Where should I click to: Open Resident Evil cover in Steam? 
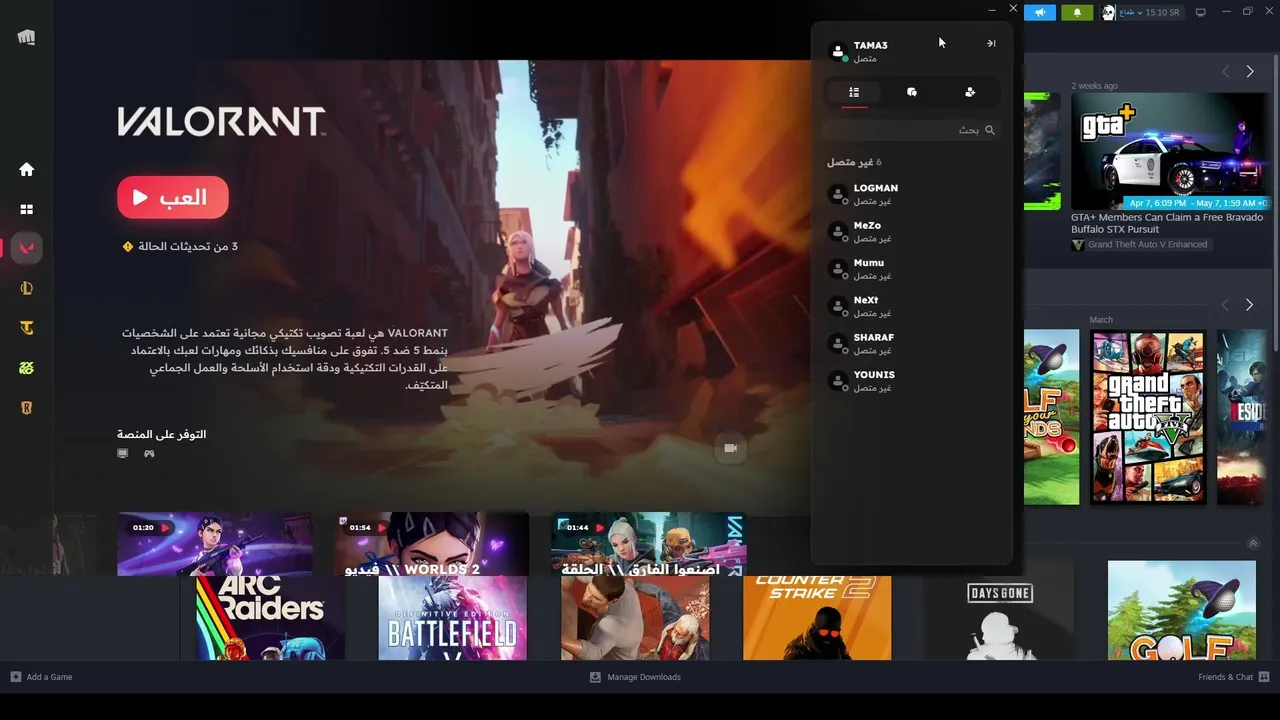click(1242, 417)
